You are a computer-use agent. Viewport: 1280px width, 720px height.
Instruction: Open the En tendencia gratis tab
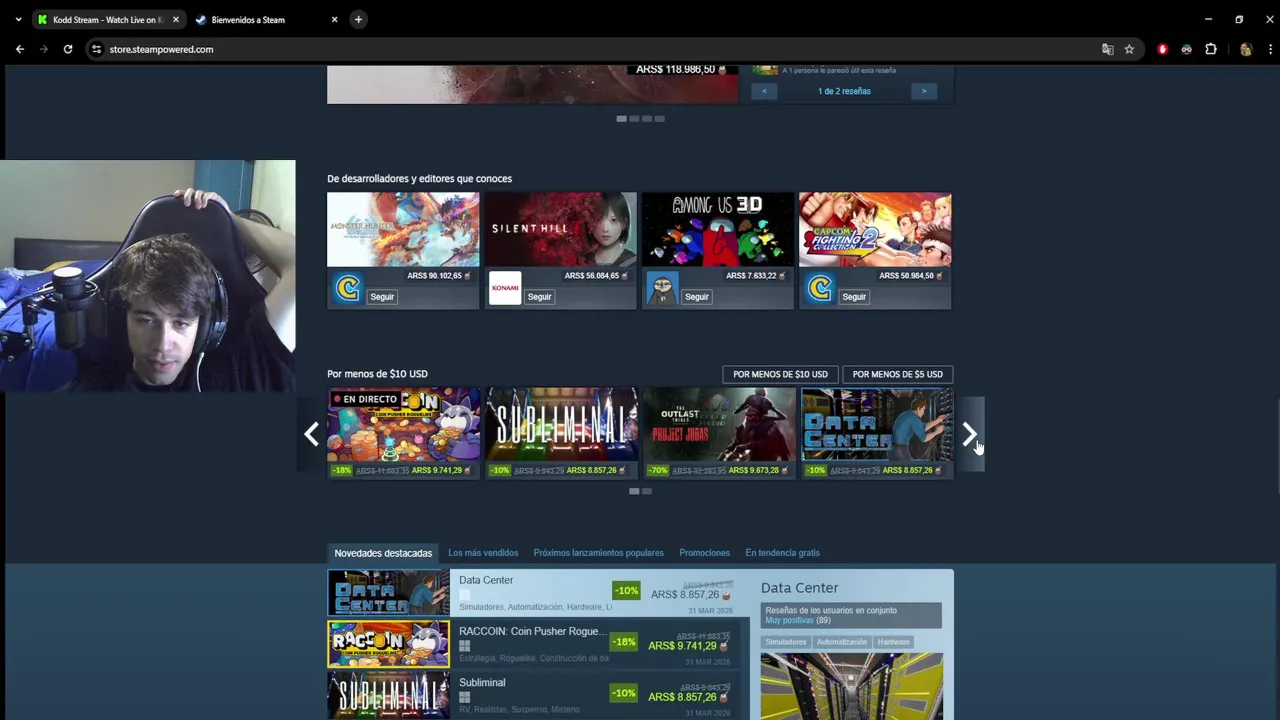pyautogui.click(x=782, y=553)
